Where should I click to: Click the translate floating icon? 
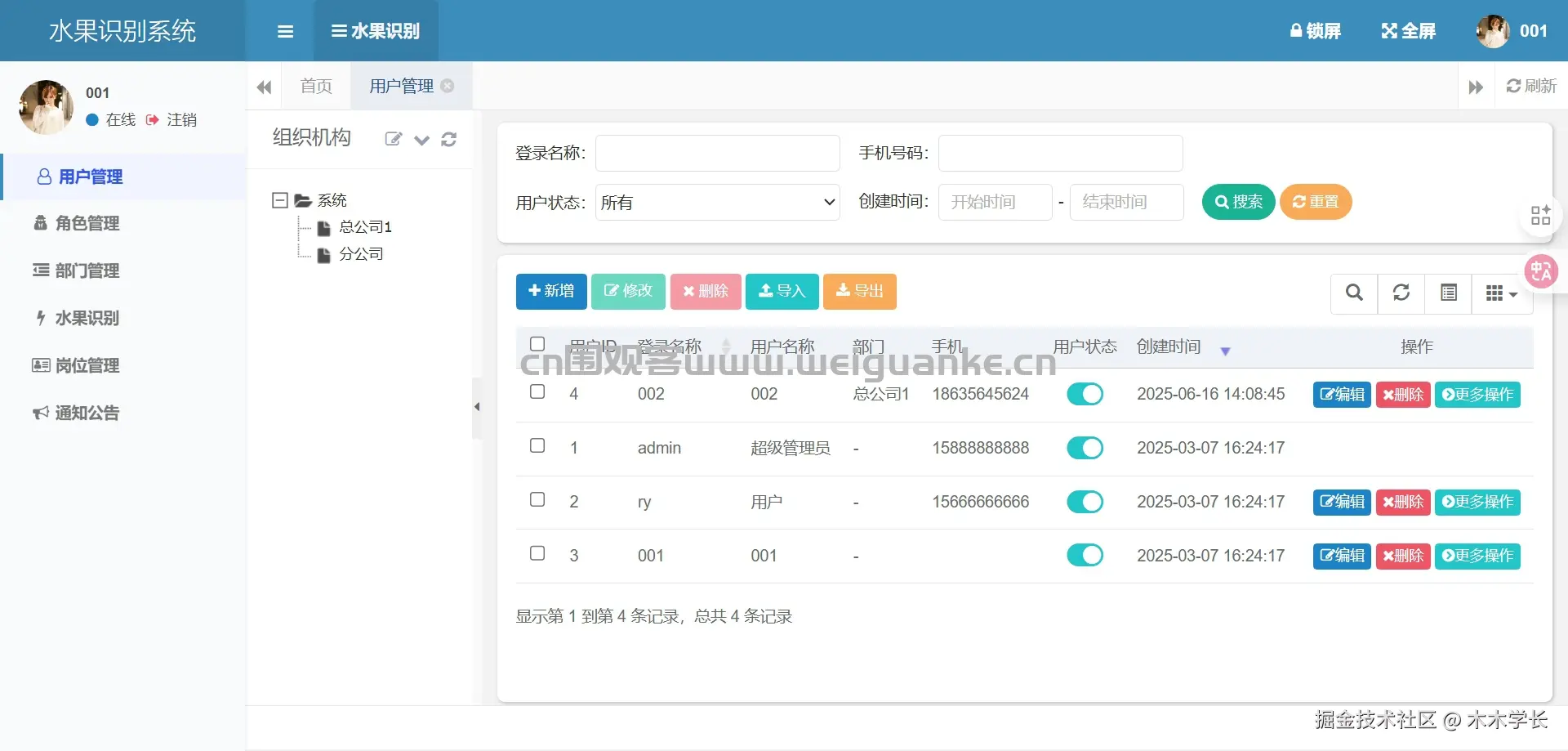pos(1541,271)
